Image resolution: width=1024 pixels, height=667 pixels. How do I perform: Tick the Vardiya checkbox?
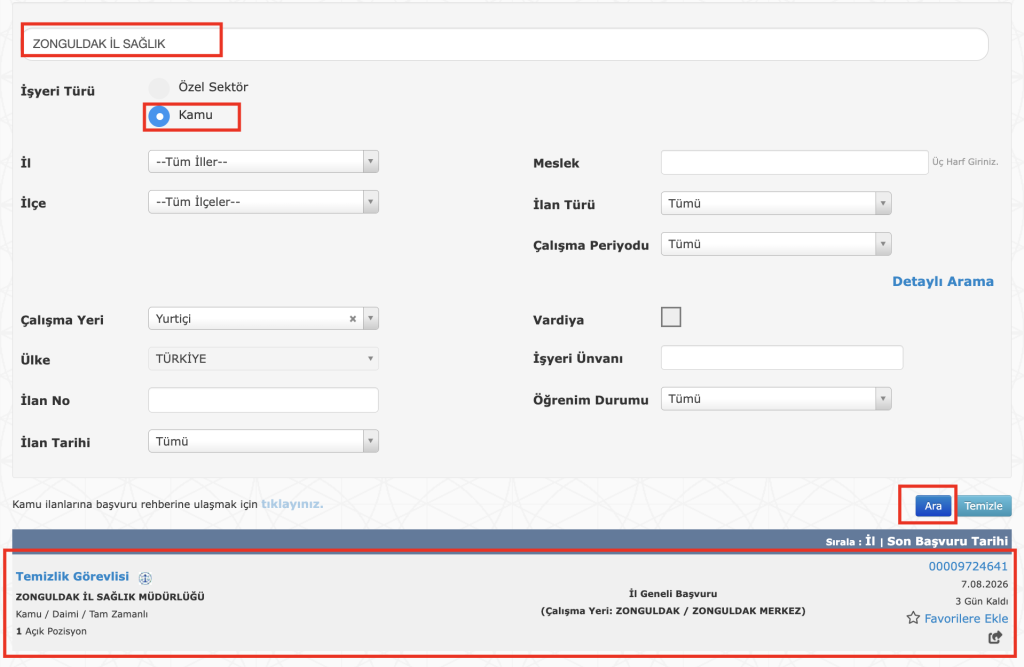(x=671, y=317)
